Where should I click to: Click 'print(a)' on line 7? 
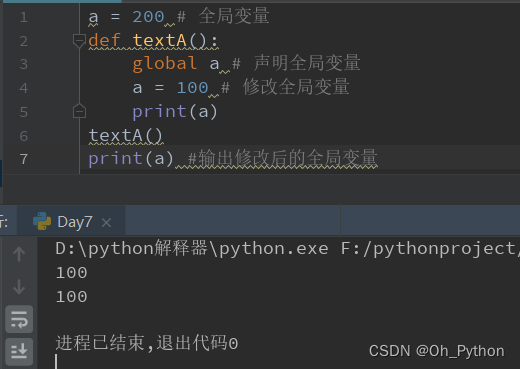click(131, 158)
